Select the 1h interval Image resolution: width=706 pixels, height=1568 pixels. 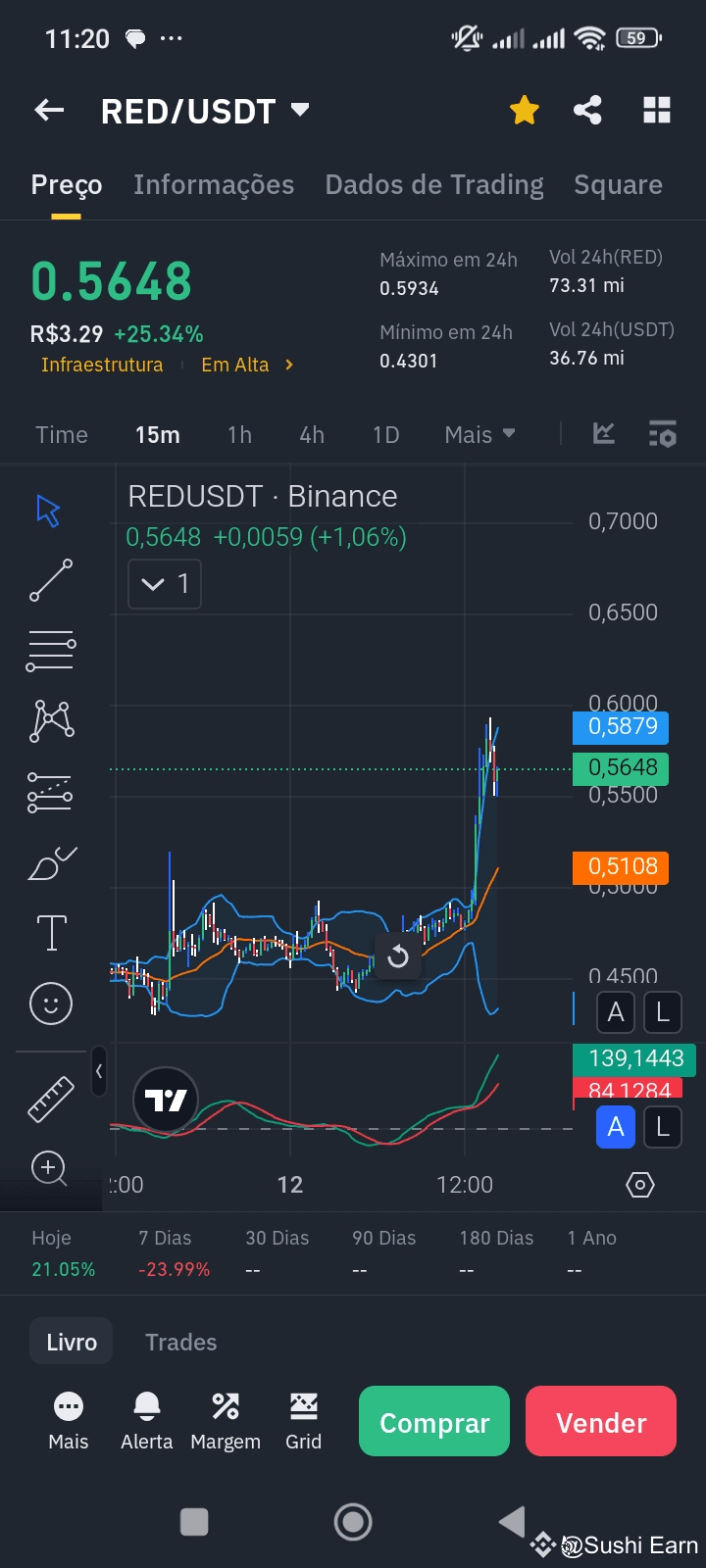pos(239,434)
